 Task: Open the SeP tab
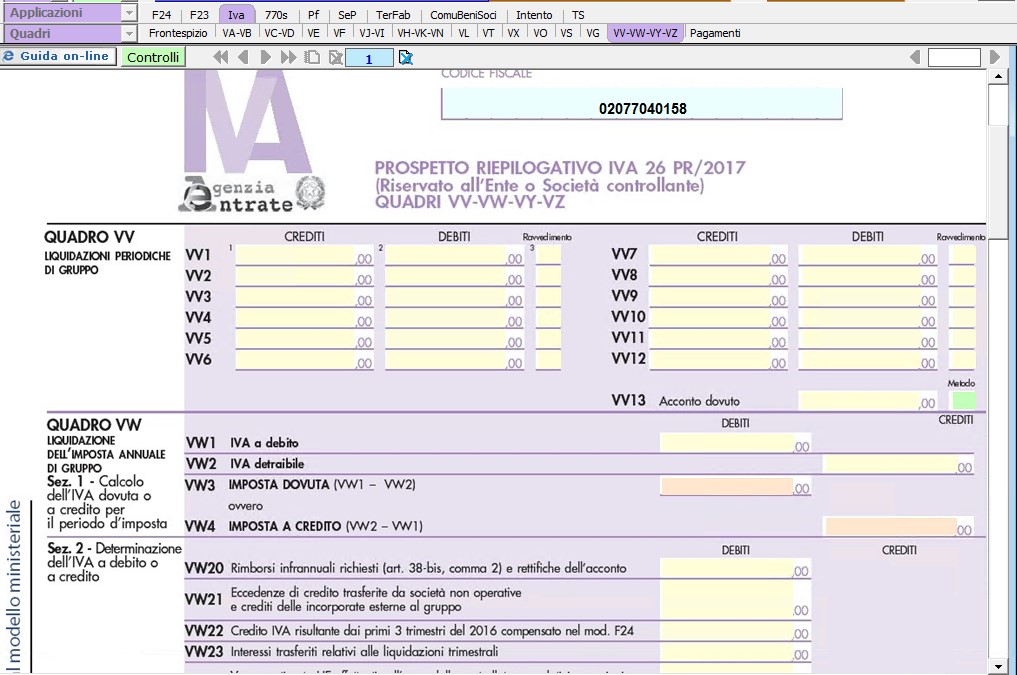pos(347,15)
